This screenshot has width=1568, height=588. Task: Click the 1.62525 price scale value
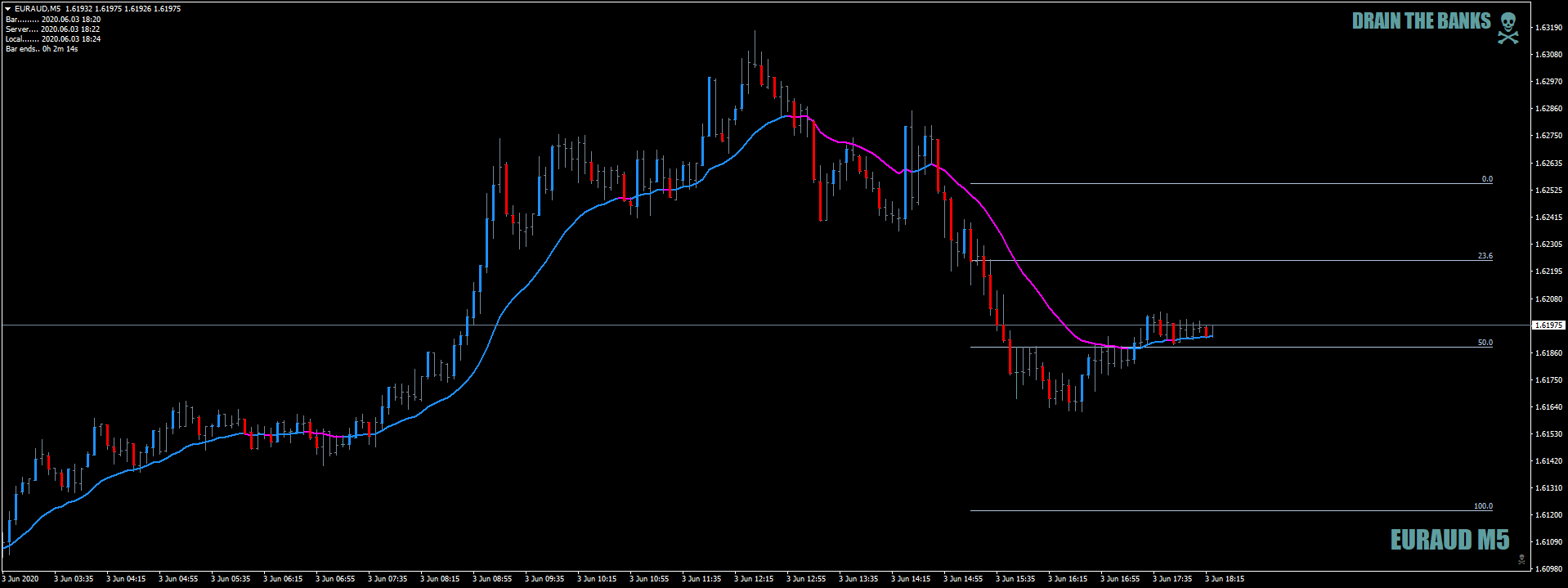click(x=1549, y=191)
